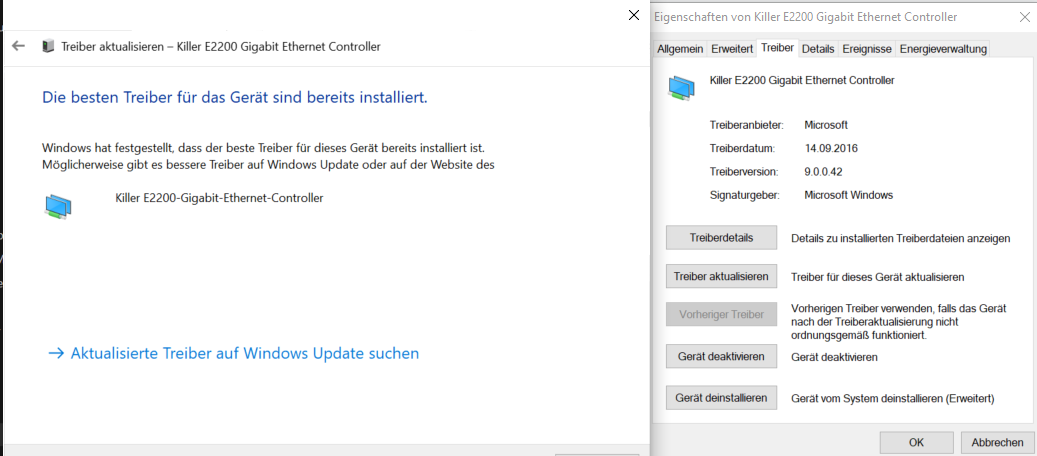
Task: Click 'Signaturgeber:' label
Action: 745,195
